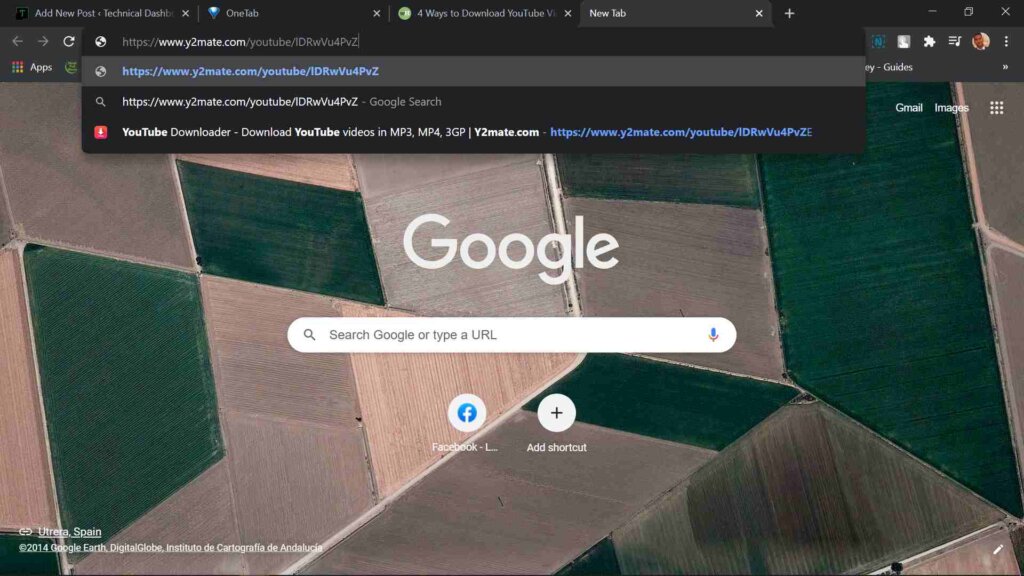Pick the YouTube Downloader Y2mate.com suggestion

coord(473,132)
